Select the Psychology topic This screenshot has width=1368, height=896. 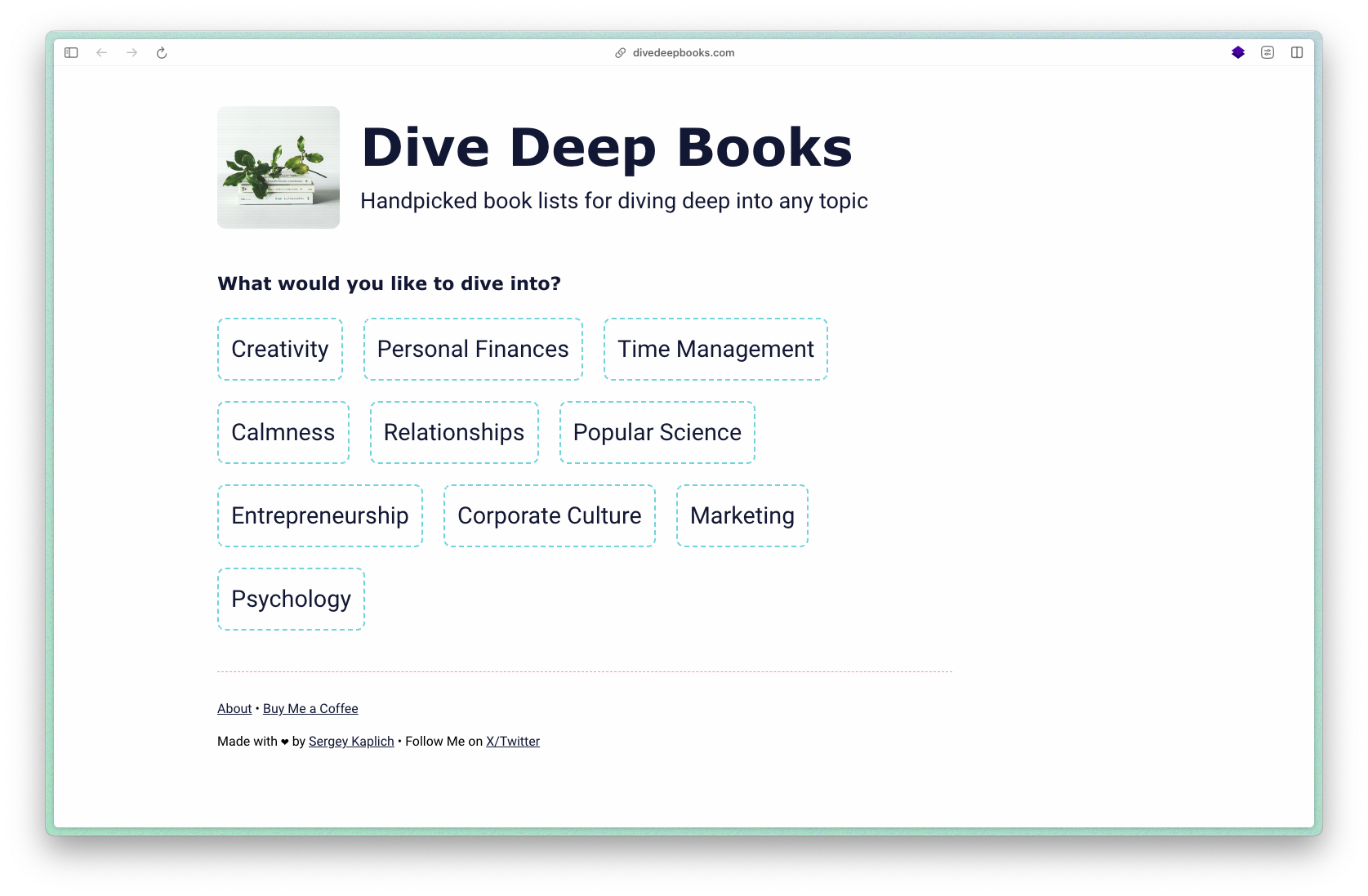(x=291, y=600)
